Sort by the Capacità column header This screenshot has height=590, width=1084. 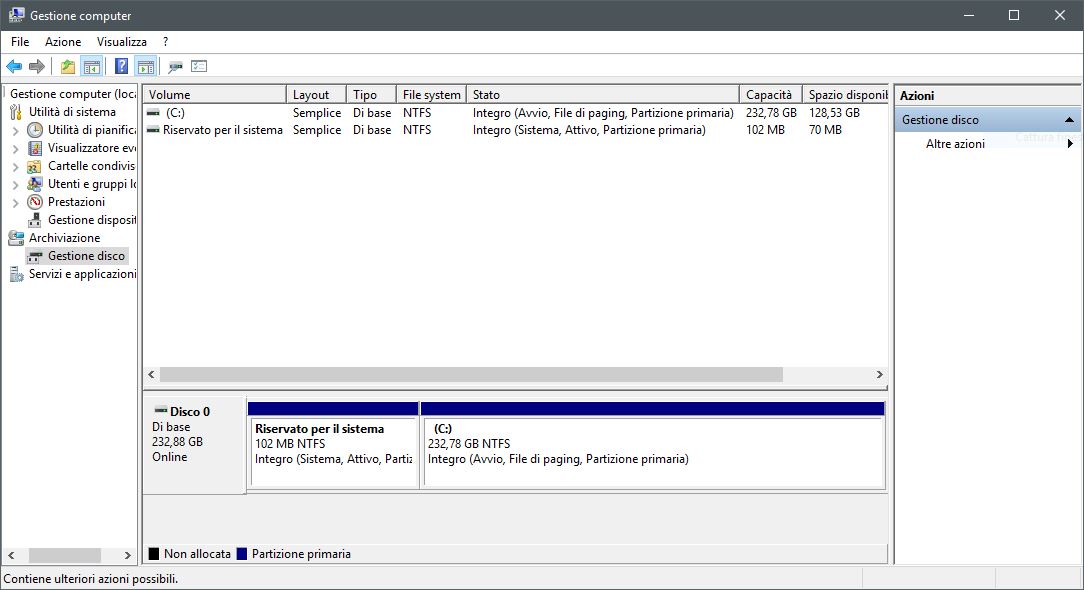coord(771,94)
